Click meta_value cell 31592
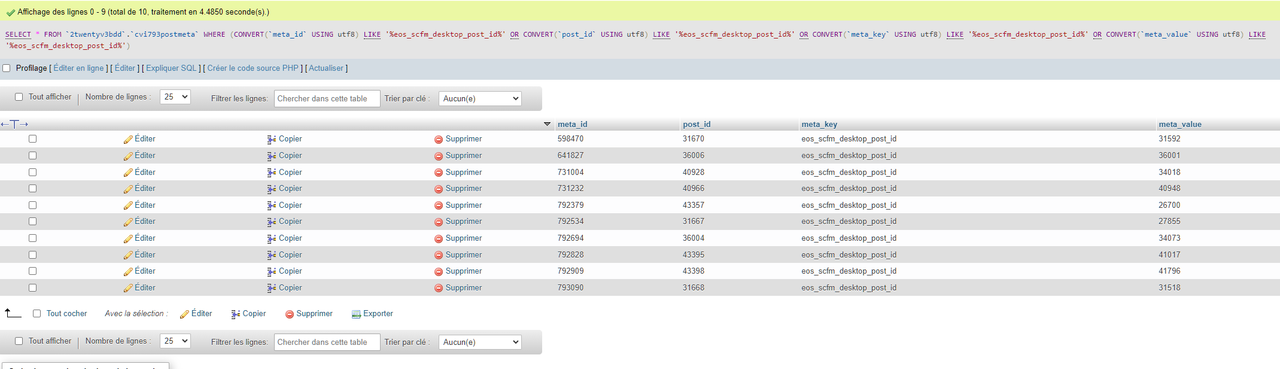 [x=1169, y=139]
